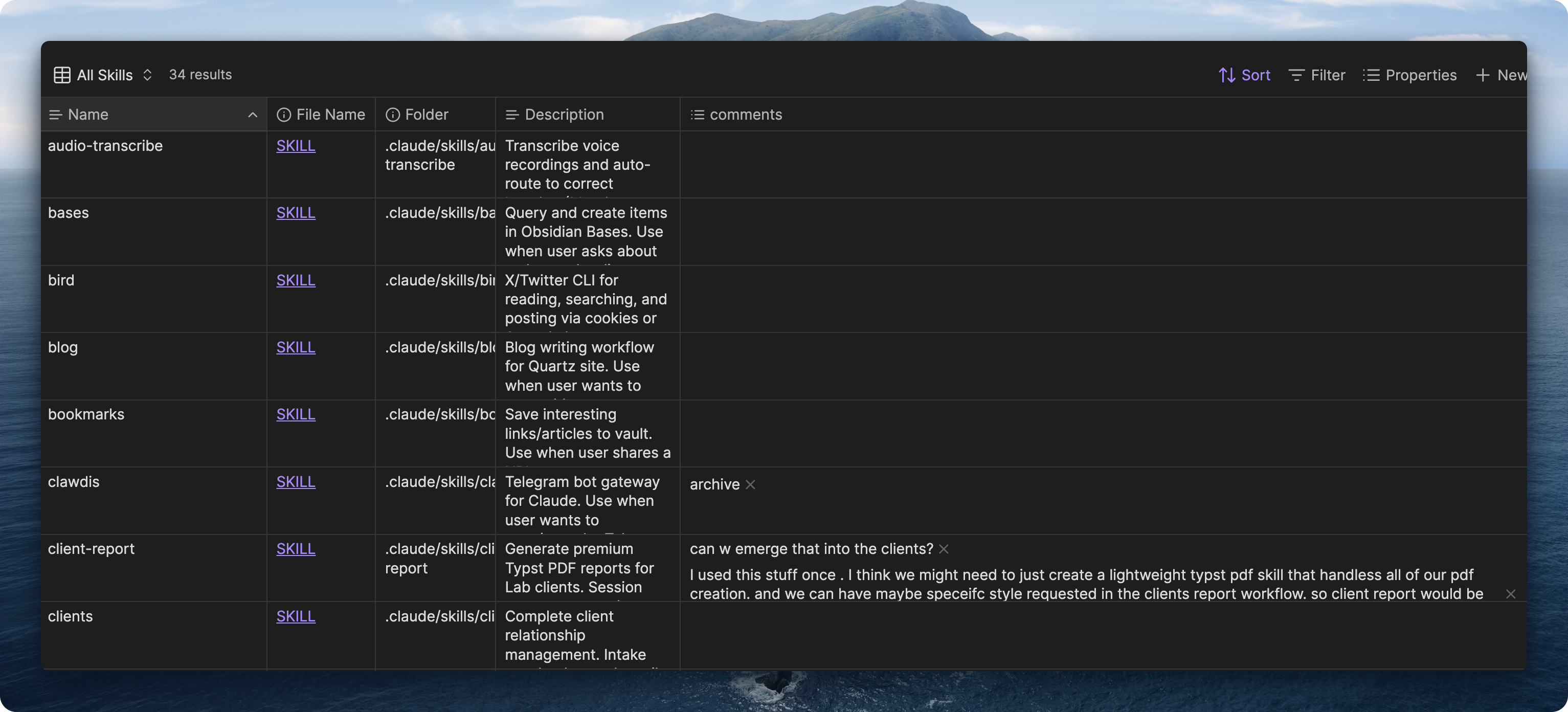
Task: Click the empty comments cell for bird
Action: 1095,299
